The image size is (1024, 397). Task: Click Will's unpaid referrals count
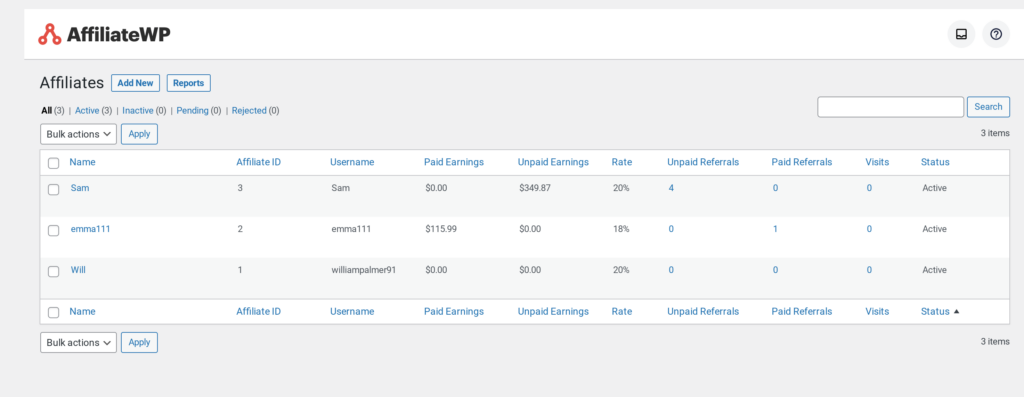[x=671, y=270]
